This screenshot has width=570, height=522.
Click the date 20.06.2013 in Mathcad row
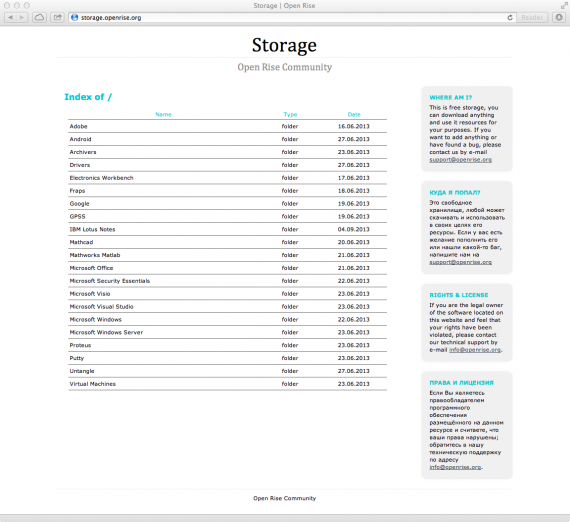pos(353,242)
